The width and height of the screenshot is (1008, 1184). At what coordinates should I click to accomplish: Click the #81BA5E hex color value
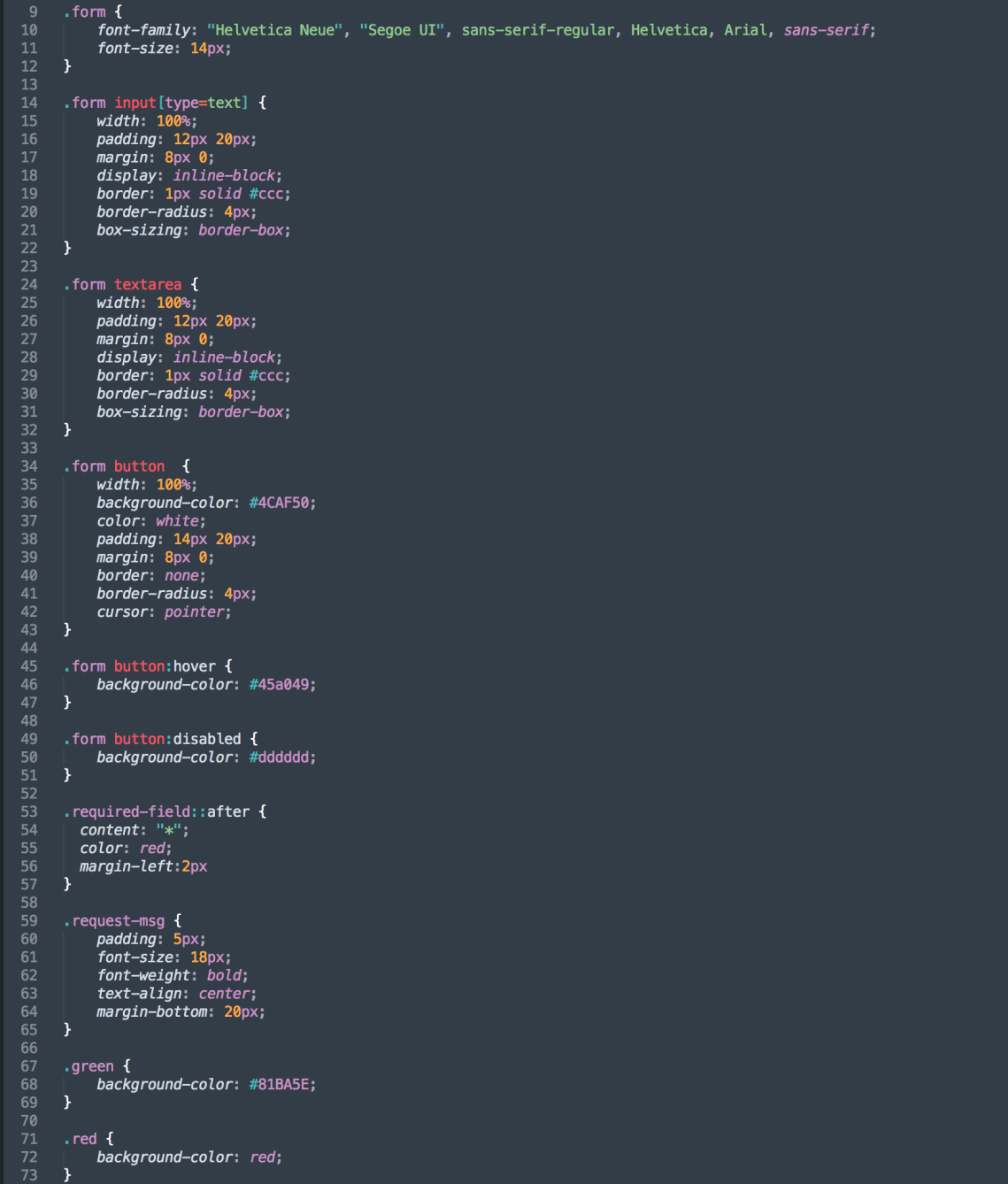pos(279,1084)
